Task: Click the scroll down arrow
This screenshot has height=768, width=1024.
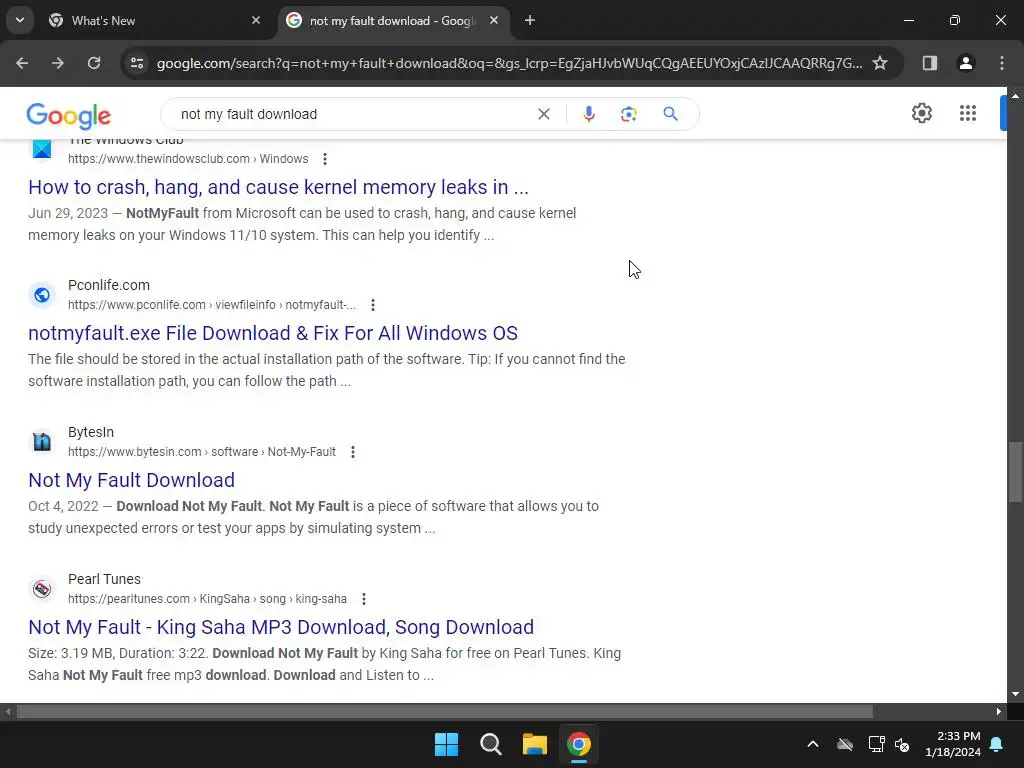Action: [x=1015, y=694]
